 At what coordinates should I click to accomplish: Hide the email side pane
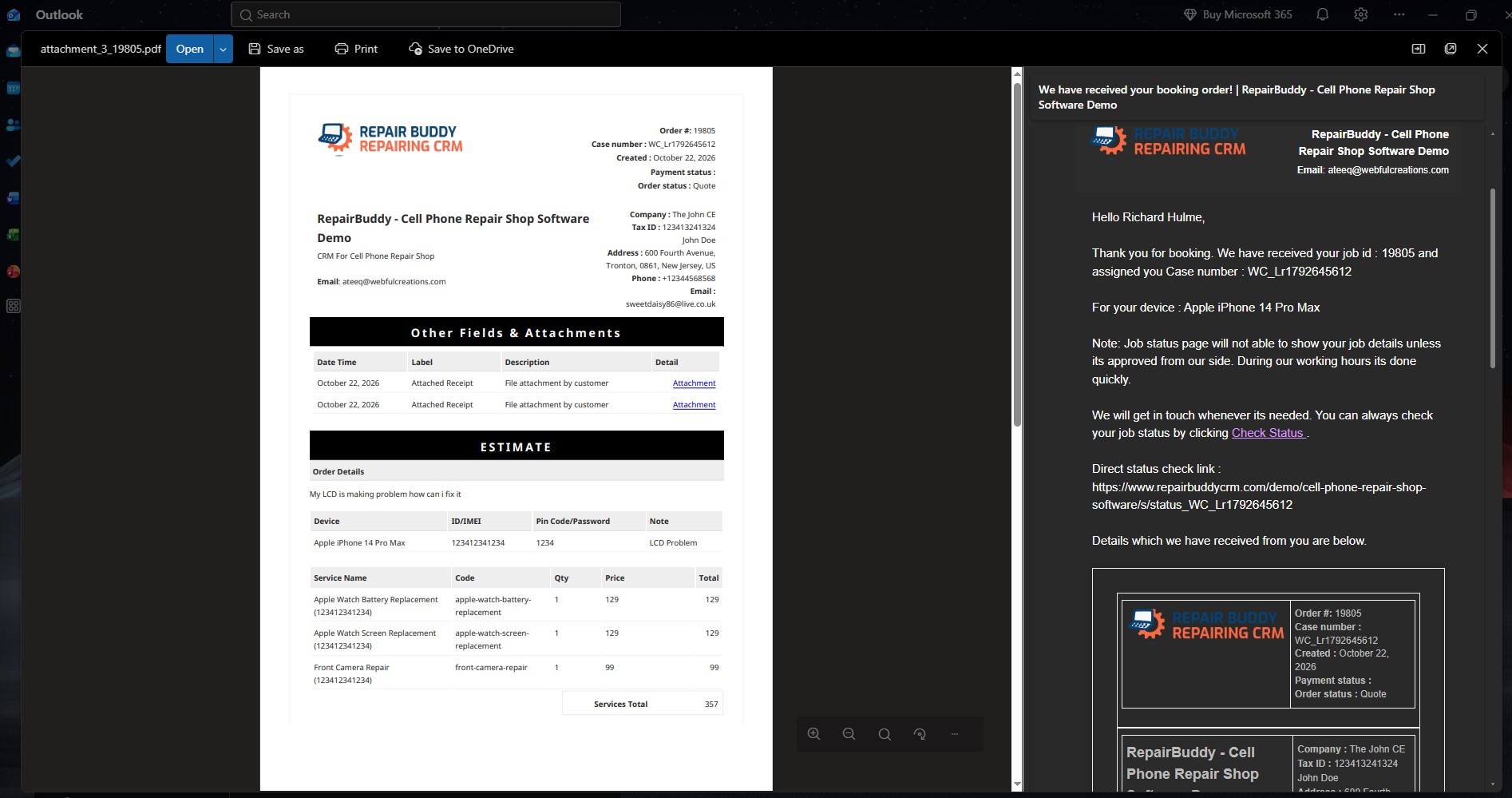(x=1419, y=49)
